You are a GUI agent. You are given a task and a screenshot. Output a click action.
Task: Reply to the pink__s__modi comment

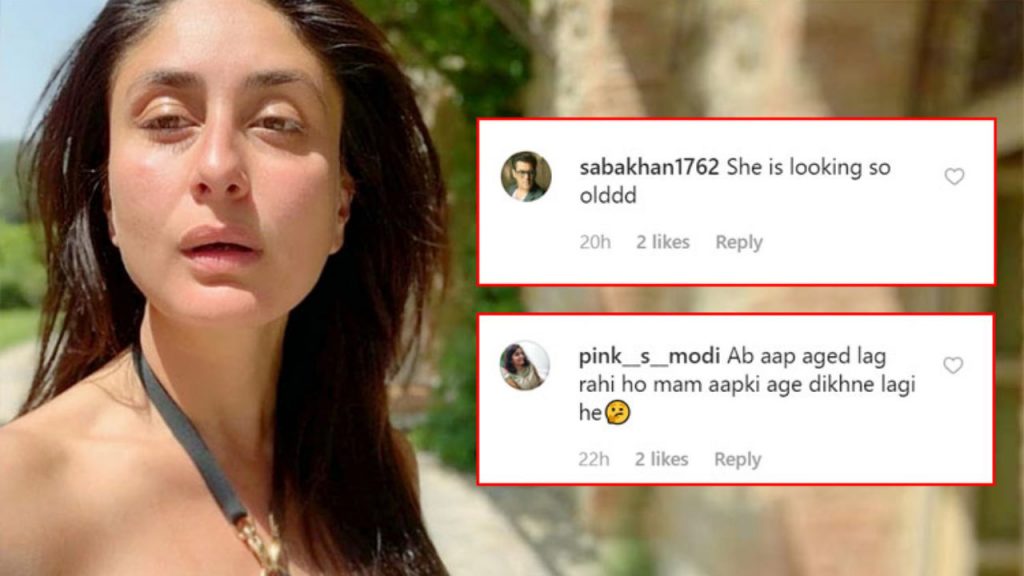coord(737,460)
